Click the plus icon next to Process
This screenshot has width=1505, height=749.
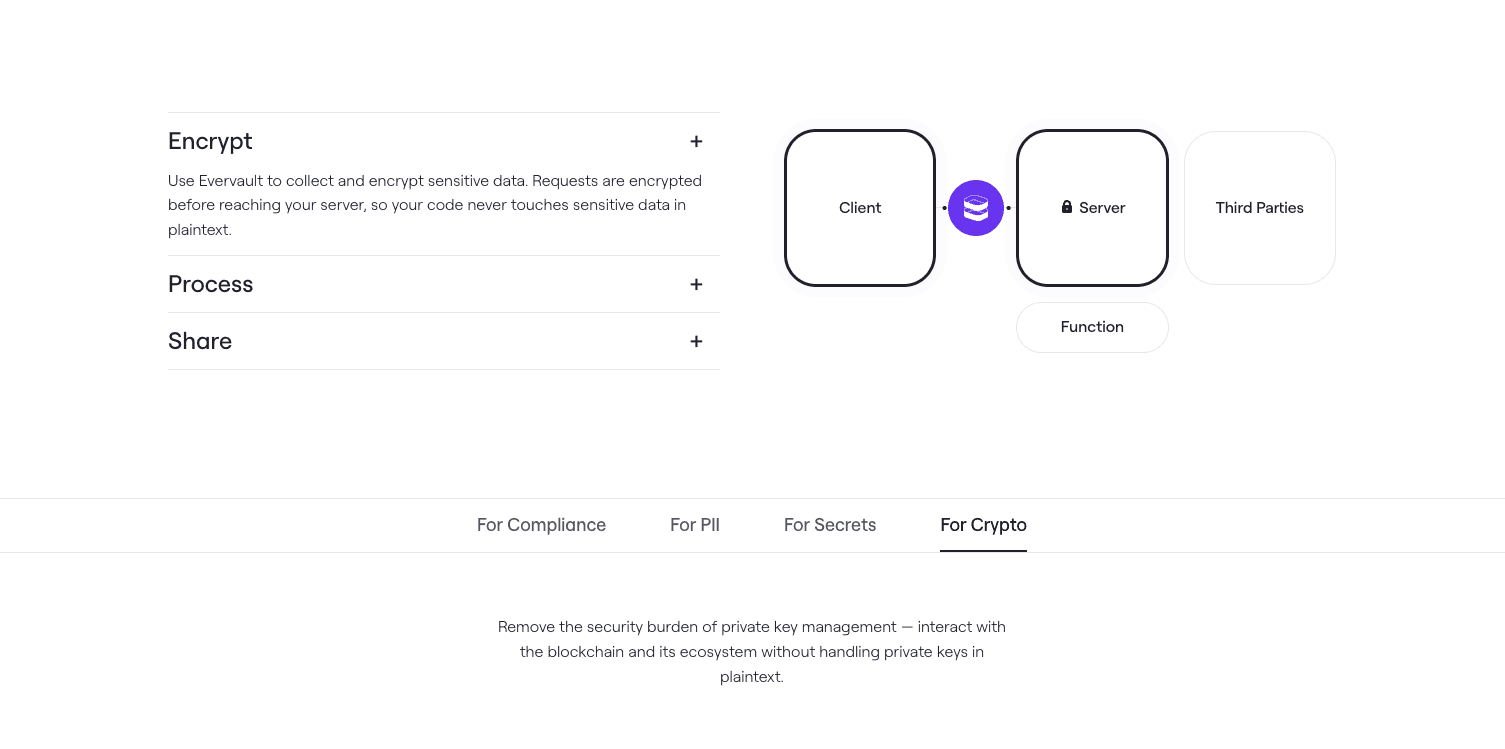tap(696, 285)
